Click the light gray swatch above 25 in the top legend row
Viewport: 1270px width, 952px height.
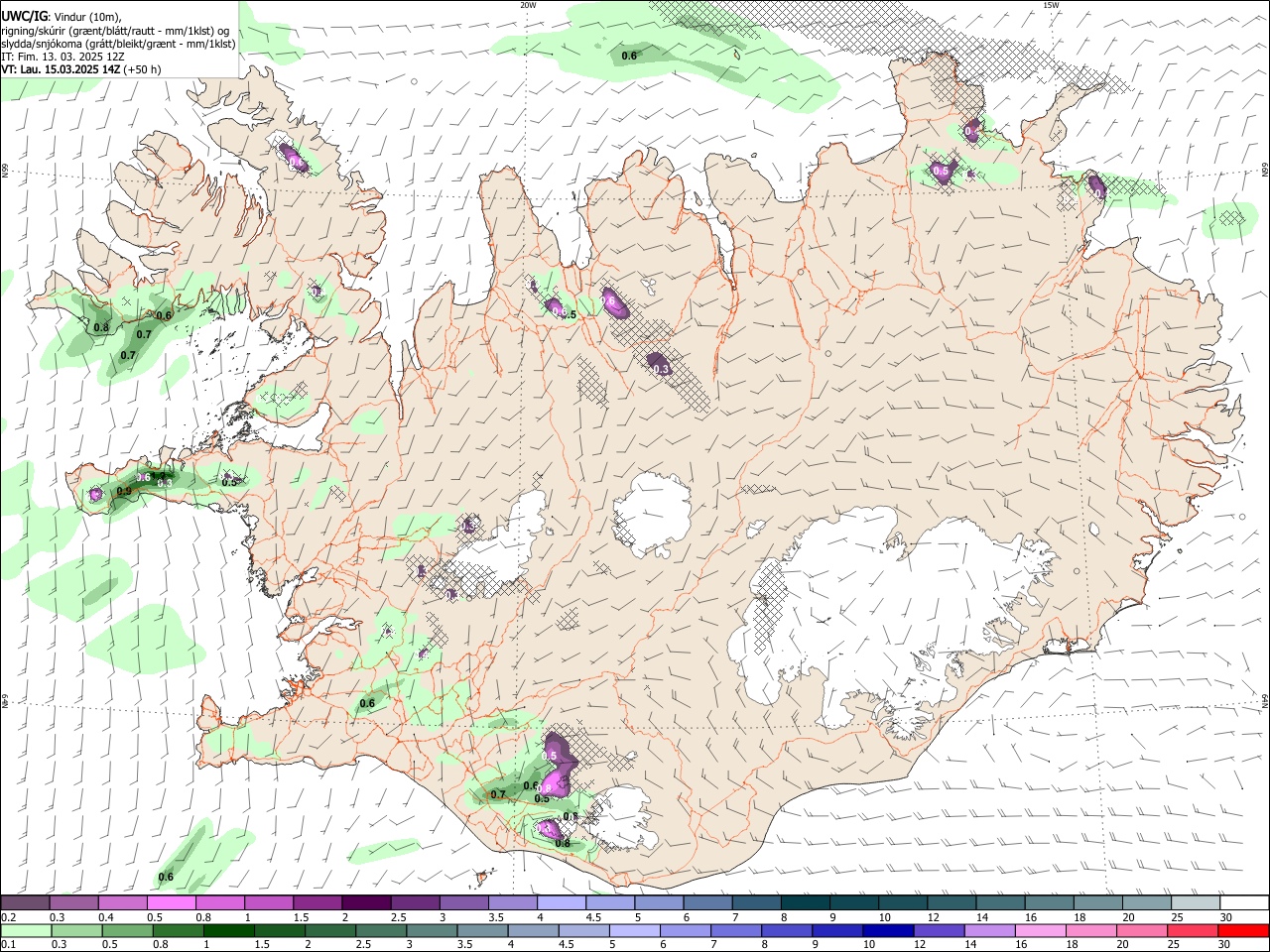tap(1194, 903)
